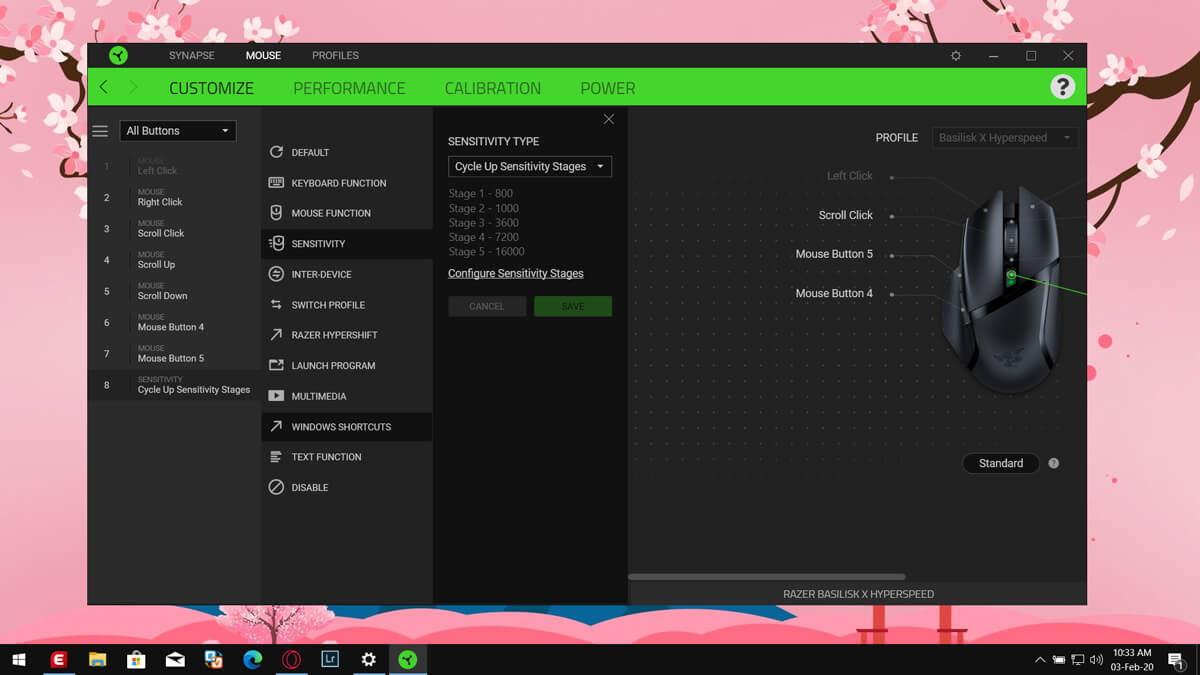Click the Razer logo icon in title bar

[x=119, y=55]
